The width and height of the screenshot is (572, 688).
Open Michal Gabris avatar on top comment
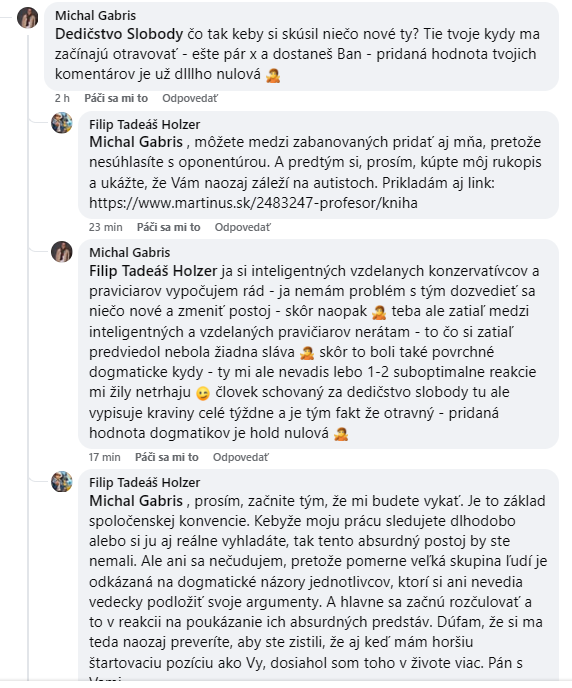(x=27, y=18)
